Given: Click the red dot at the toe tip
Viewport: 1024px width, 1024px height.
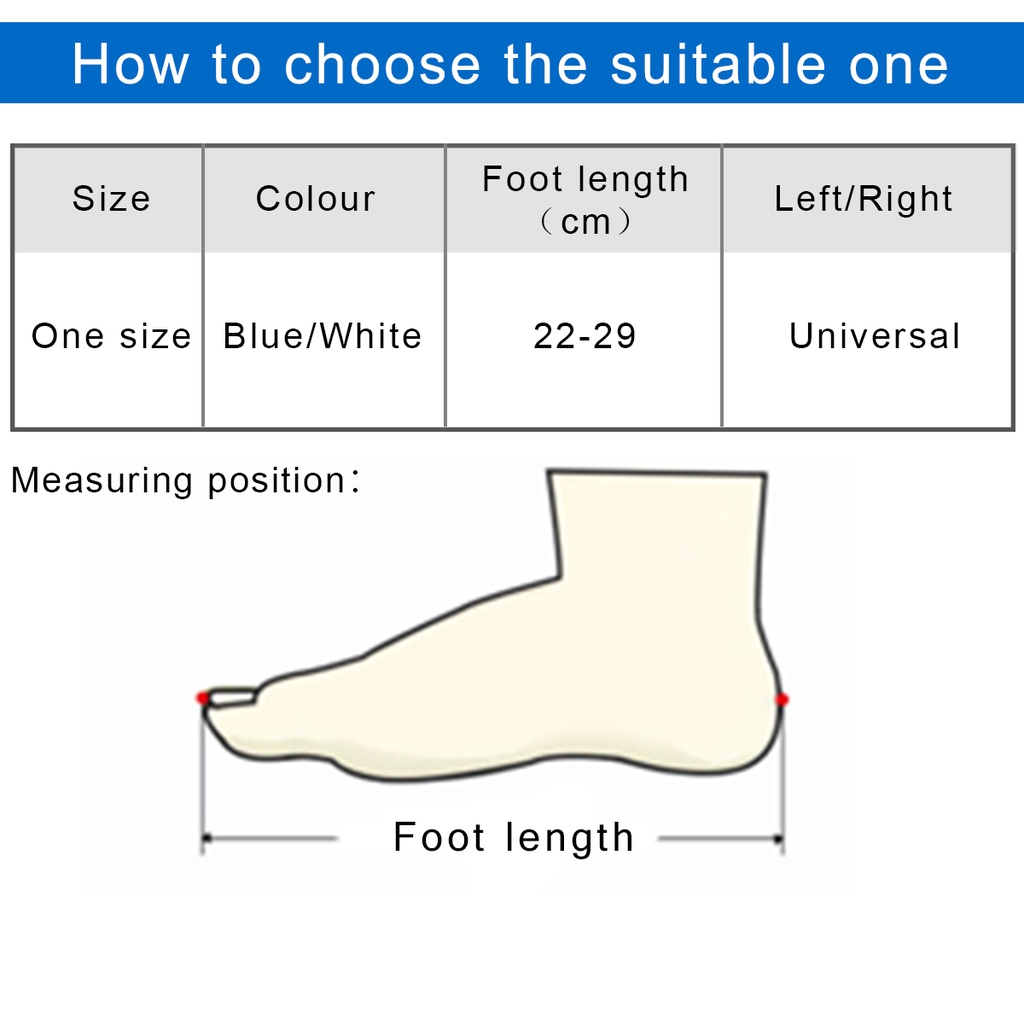Looking at the screenshot, I should [203, 697].
